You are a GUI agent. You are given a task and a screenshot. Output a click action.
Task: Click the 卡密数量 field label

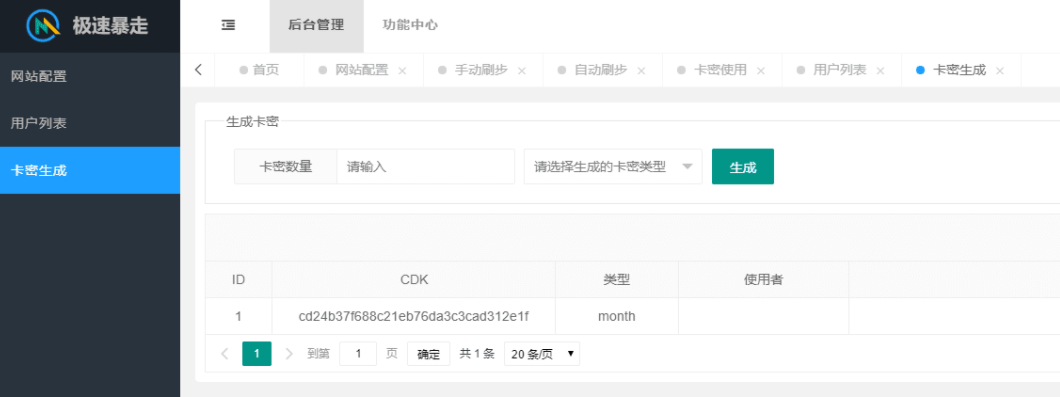286,166
